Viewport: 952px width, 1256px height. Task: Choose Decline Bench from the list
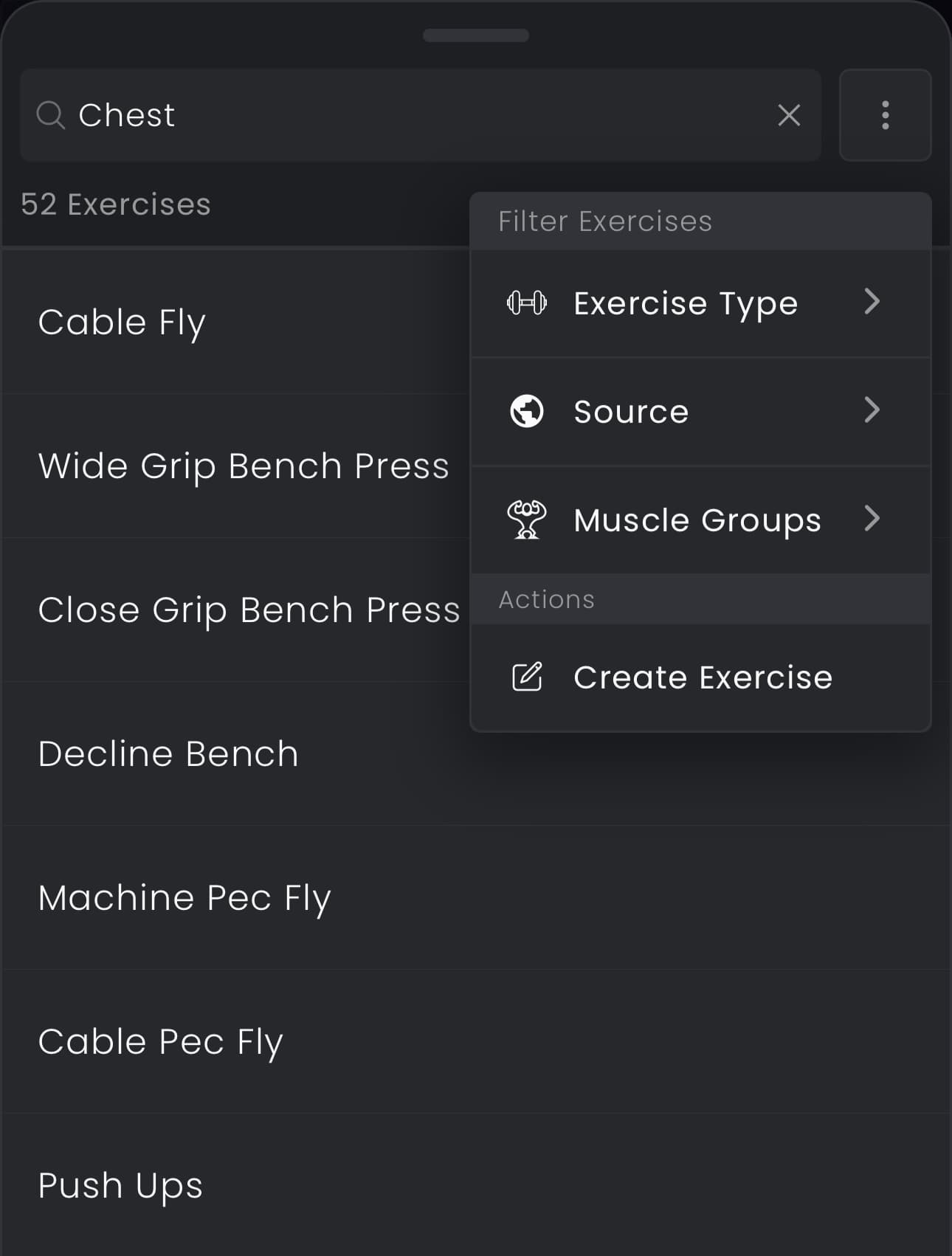tap(168, 753)
